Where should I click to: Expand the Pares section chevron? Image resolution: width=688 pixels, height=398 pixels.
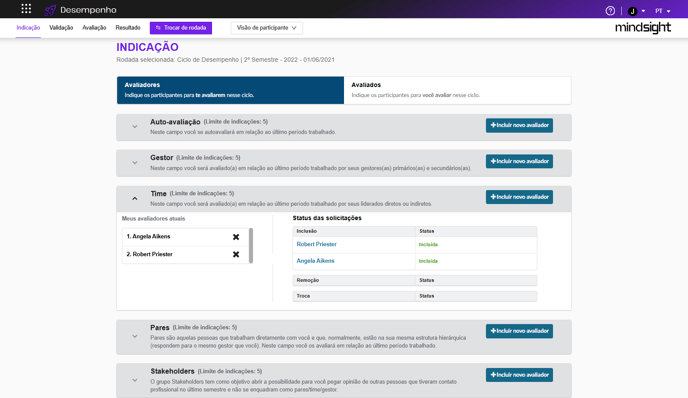pos(135,337)
